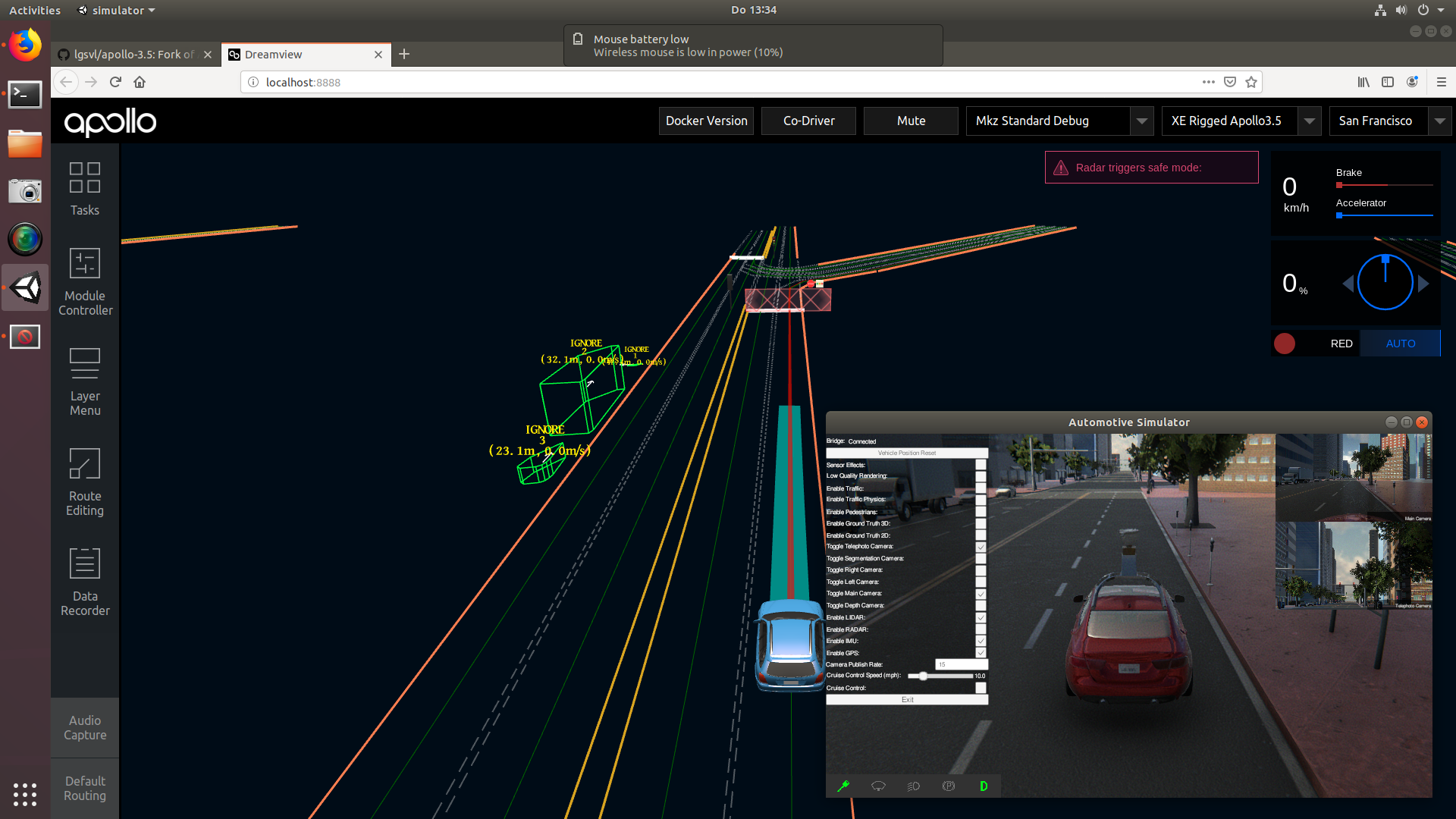The image size is (1456, 819).
Task: Click the plug connection icon in simulator
Action: [x=843, y=786]
